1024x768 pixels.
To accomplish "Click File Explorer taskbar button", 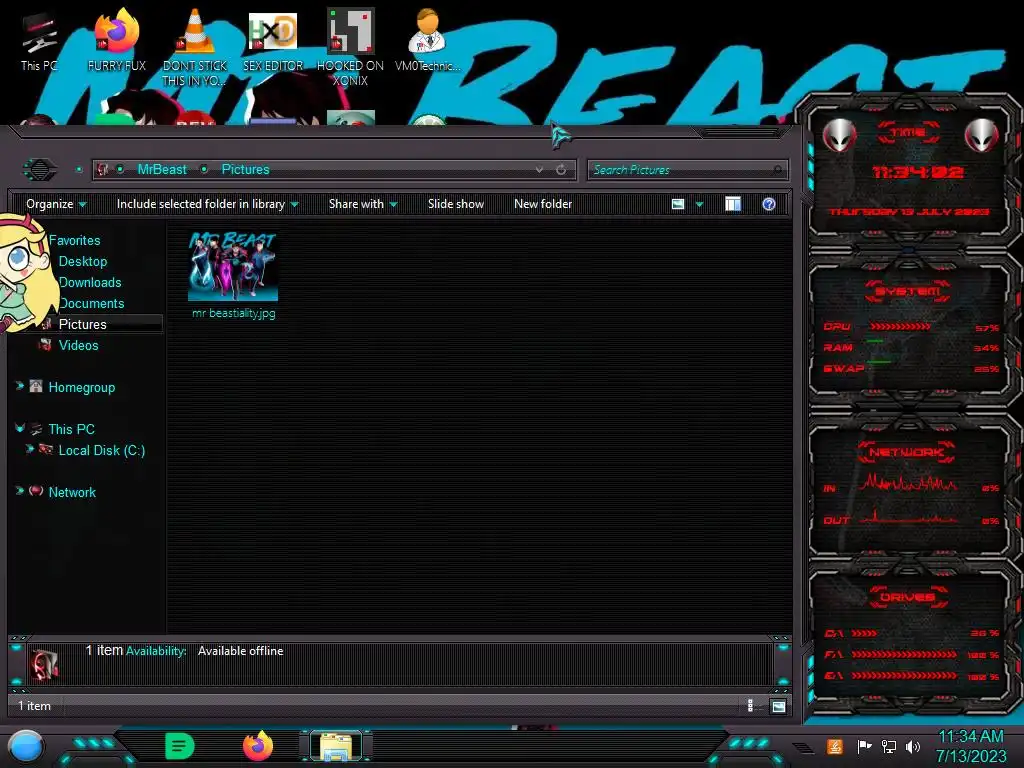I will [336, 746].
